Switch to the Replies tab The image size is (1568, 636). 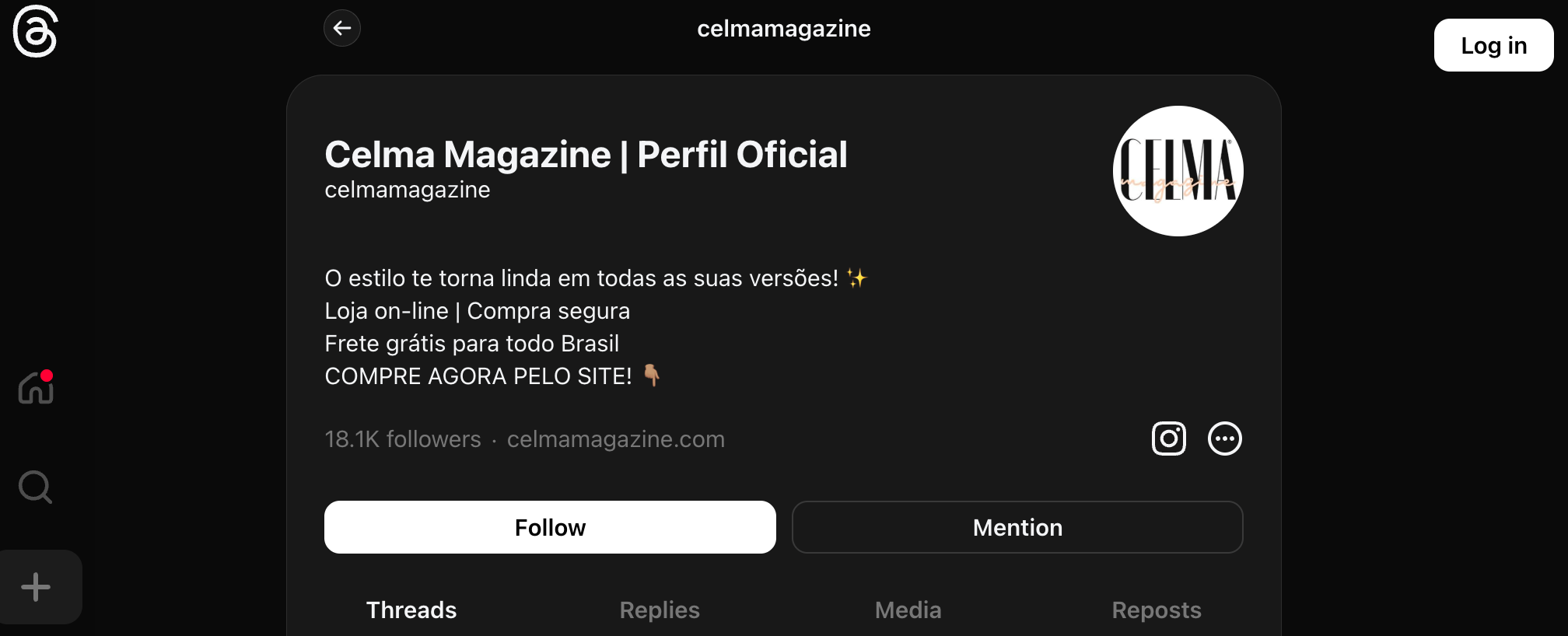click(x=660, y=610)
